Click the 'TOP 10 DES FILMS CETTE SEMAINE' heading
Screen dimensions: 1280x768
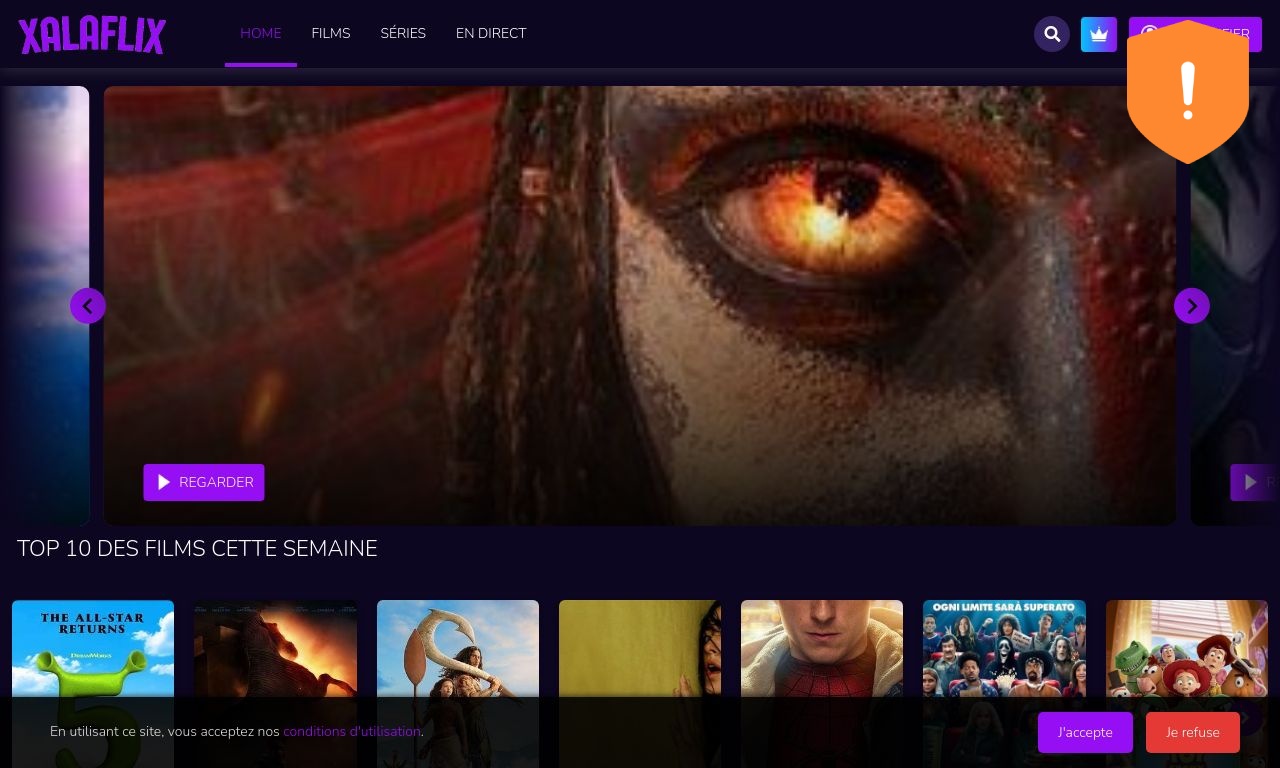pyautogui.click(x=197, y=549)
